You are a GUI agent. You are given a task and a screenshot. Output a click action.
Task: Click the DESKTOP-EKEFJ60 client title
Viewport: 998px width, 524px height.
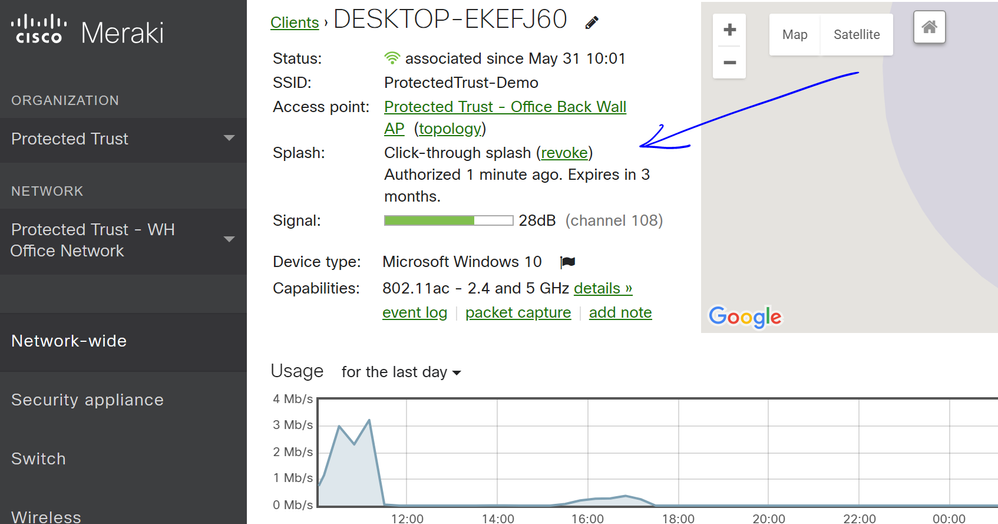450,19
